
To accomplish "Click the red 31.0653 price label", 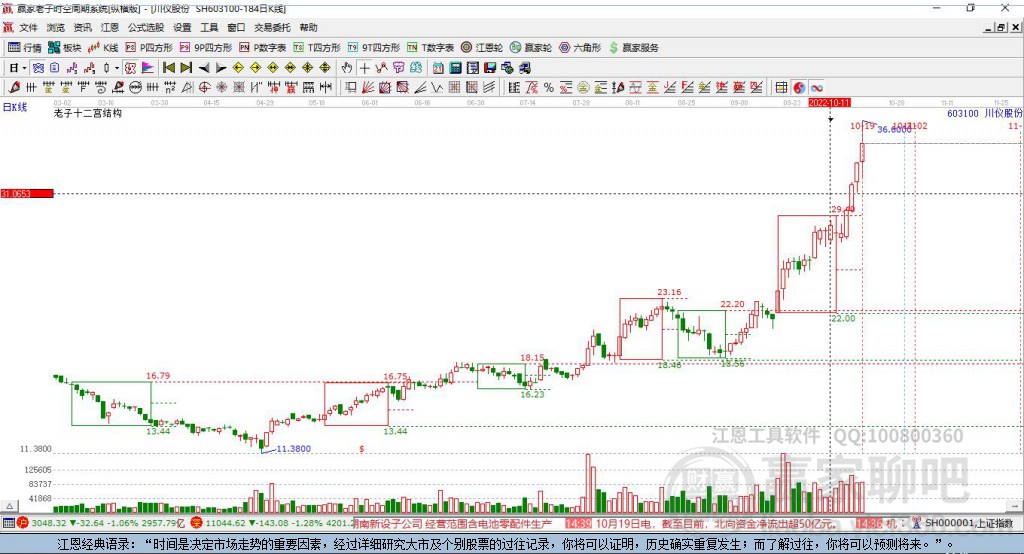I will [x=27, y=193].
